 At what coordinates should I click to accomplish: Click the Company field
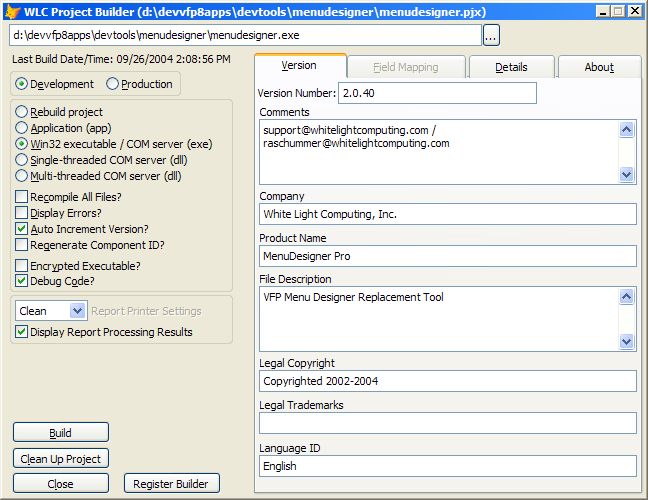tap(448, 214)
